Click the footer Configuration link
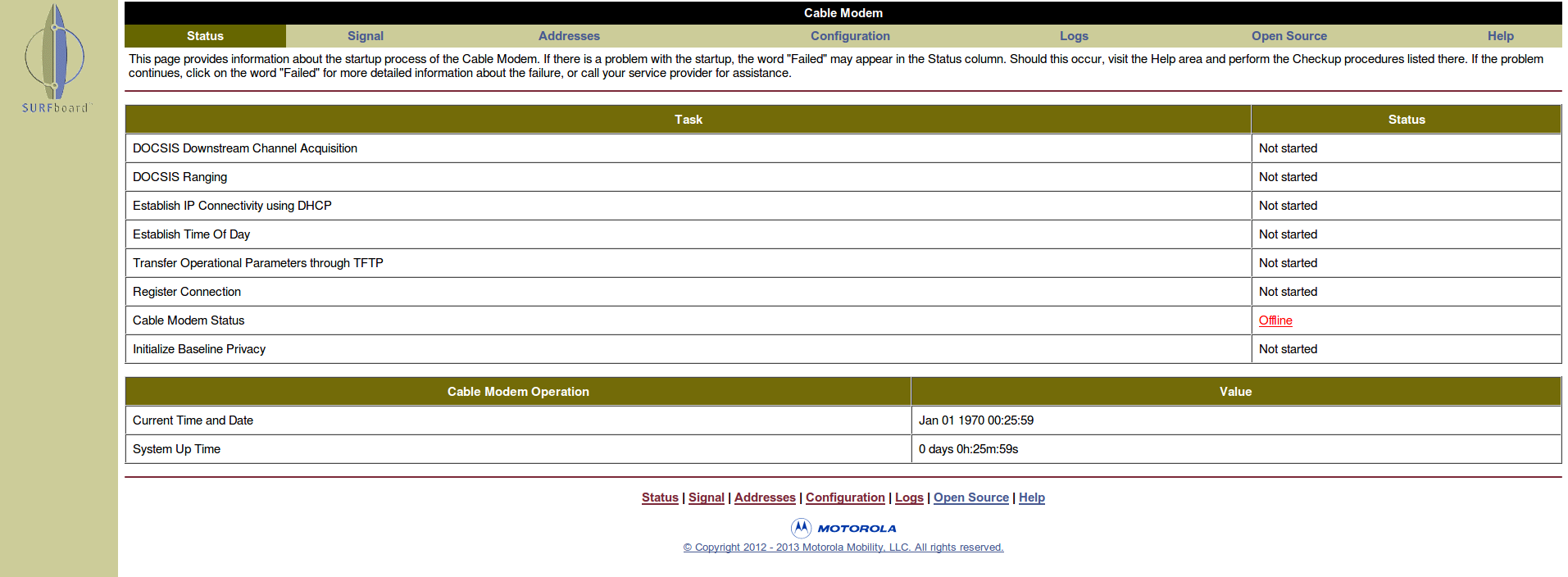This screenshot has height=577, width=1568. 845,497
